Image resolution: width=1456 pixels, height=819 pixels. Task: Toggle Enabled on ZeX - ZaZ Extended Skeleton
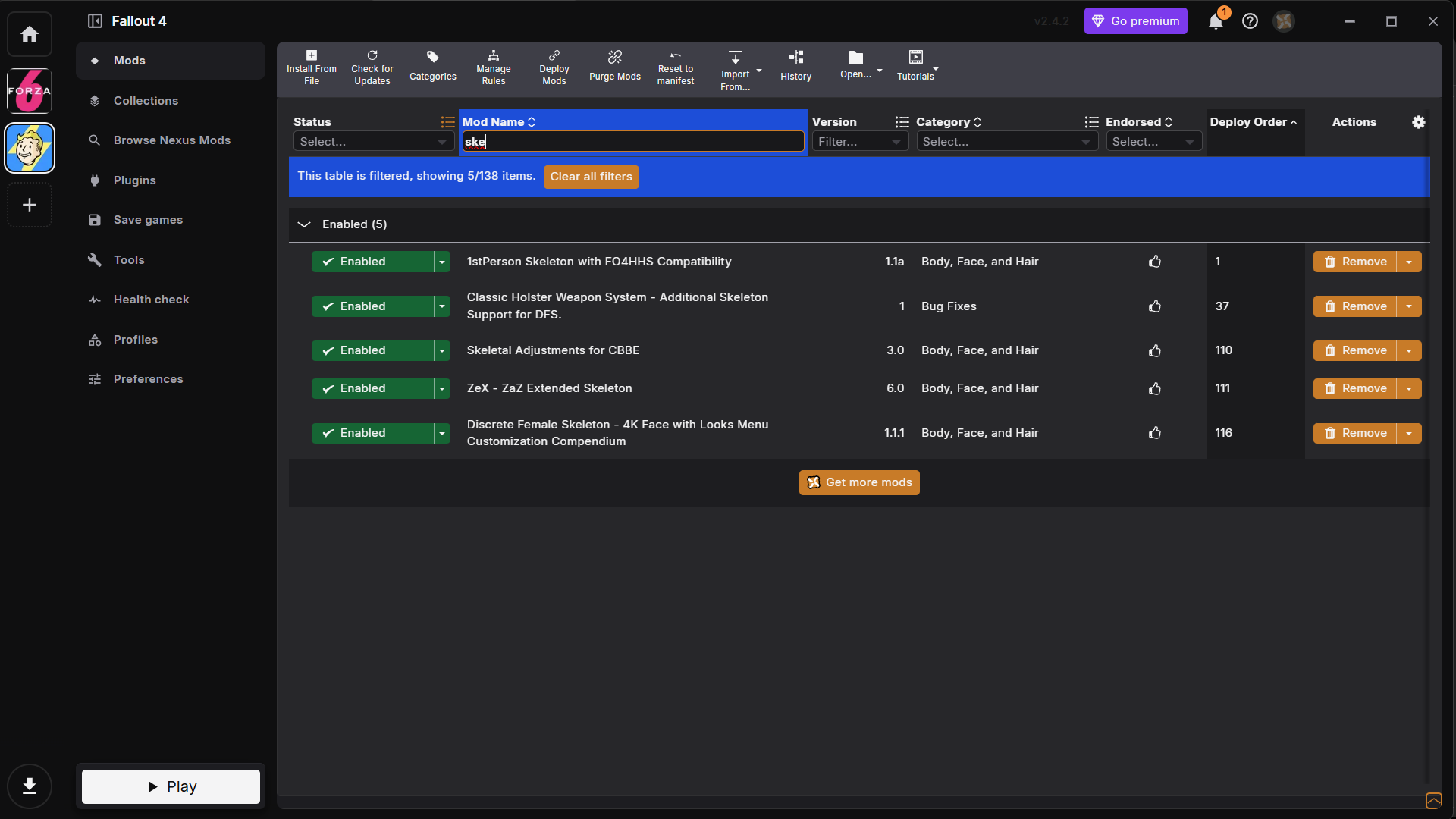point(372,388)
